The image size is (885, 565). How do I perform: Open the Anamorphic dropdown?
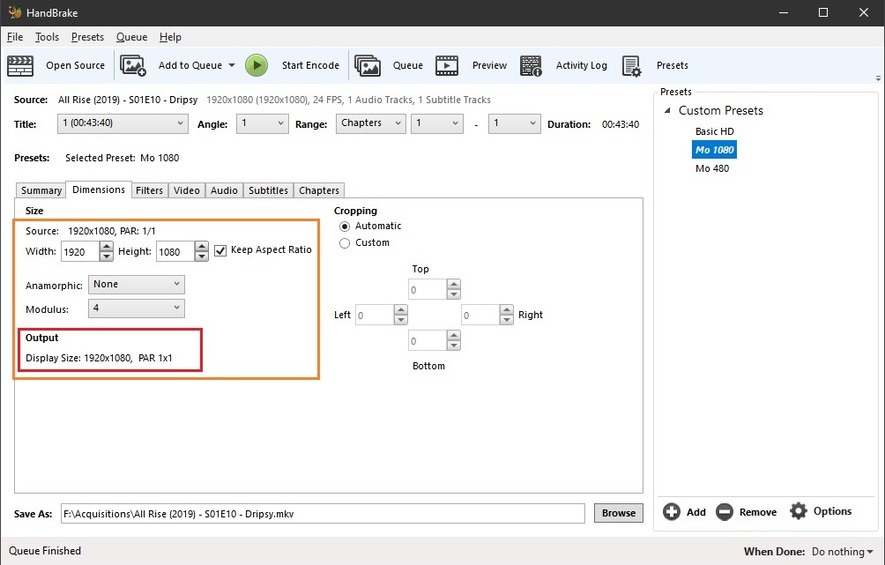click(x=136, y=284)
